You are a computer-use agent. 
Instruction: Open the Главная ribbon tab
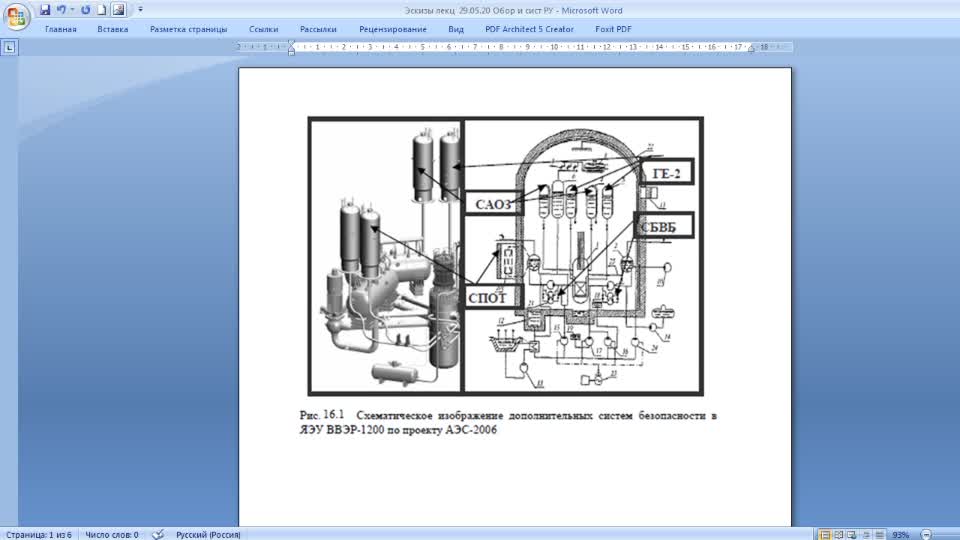coord(61,29)
